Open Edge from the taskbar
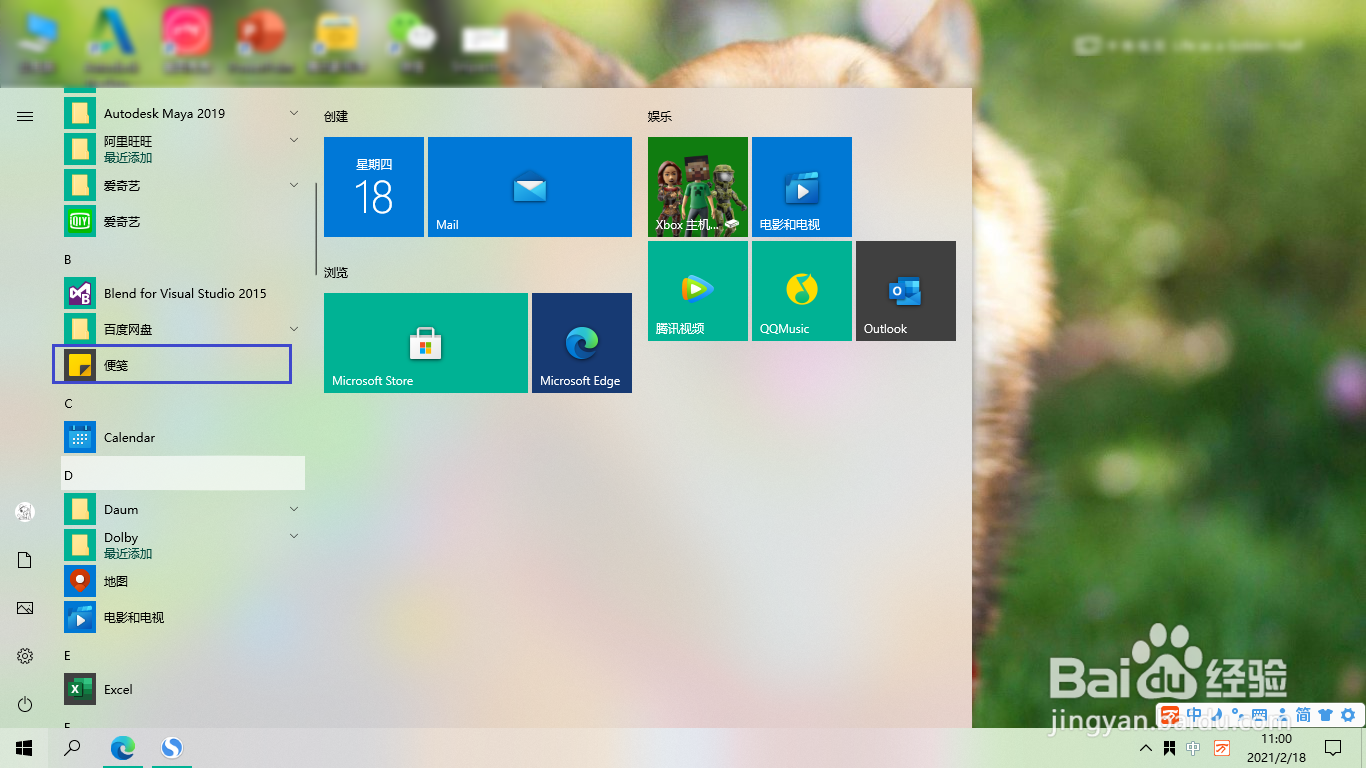The image size is (1366, 768). (x=123, y=748)
